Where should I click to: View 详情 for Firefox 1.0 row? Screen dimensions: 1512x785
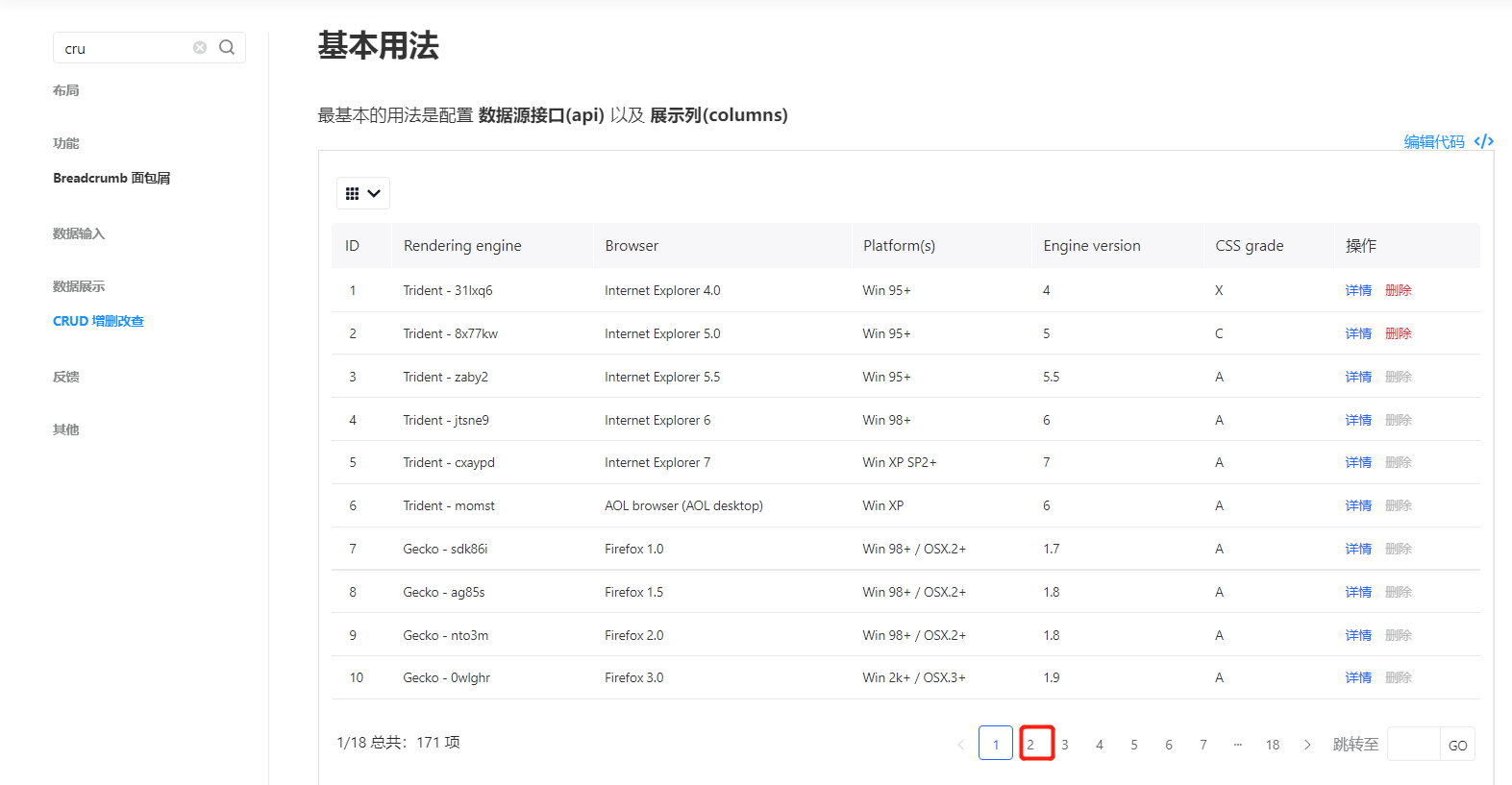point(1358,549)
